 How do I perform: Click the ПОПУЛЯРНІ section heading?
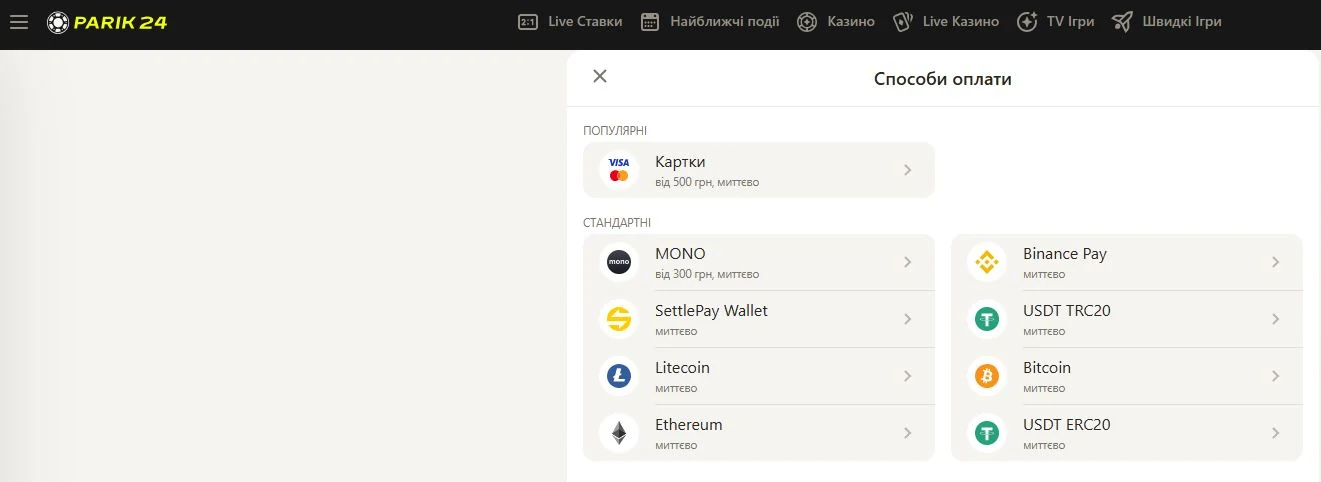615,131
